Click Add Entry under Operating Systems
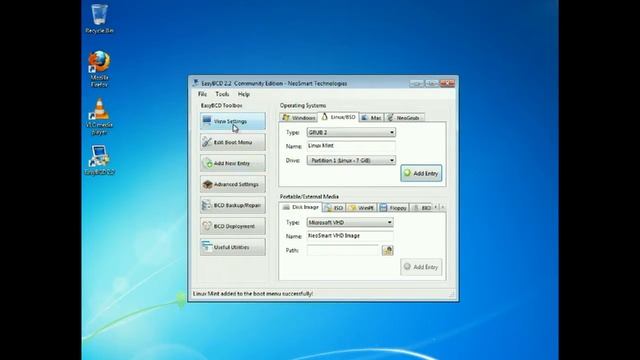640x360 pixels. [x=421, y=173]
